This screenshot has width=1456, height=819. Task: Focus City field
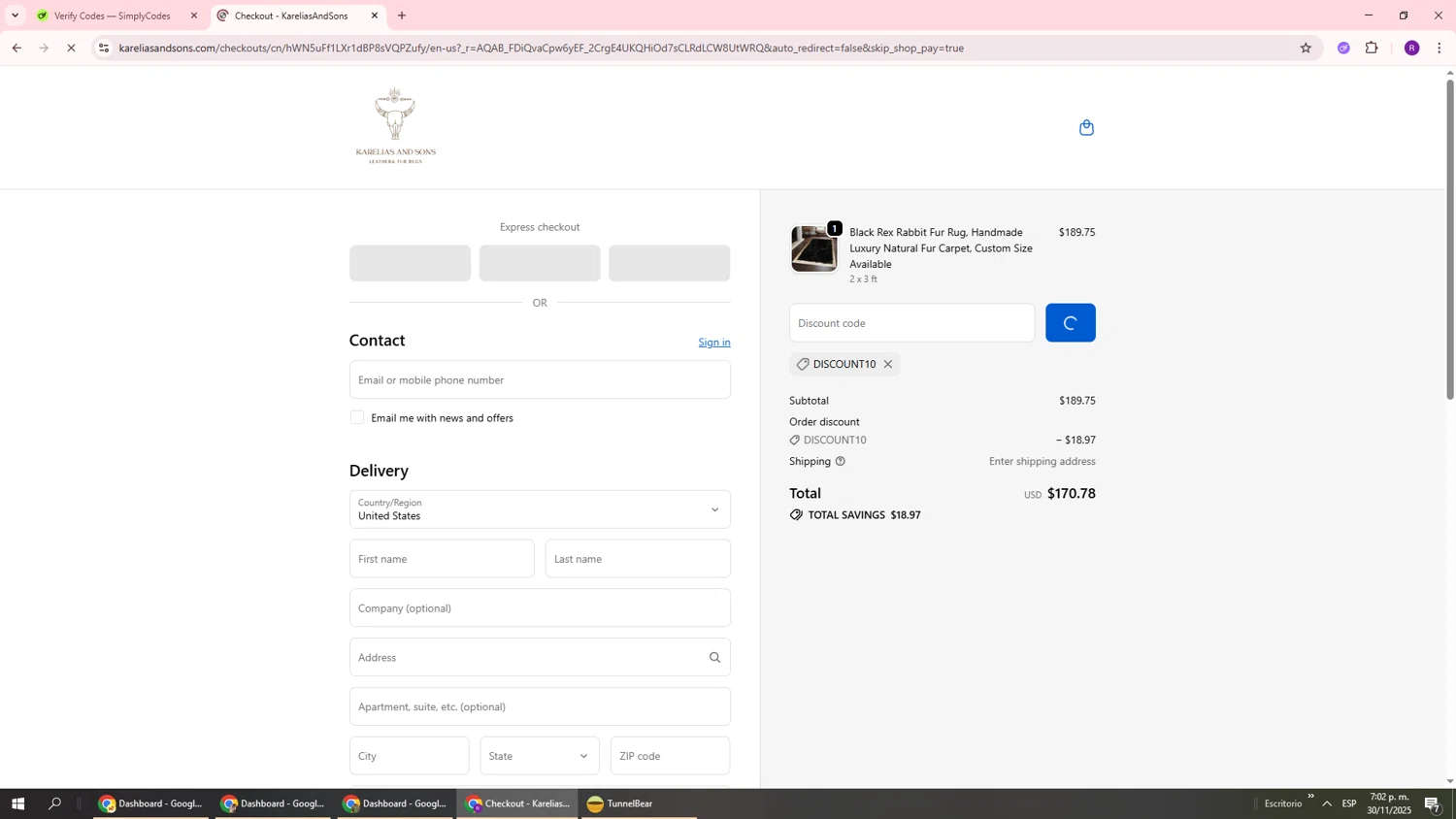[409, 756]
